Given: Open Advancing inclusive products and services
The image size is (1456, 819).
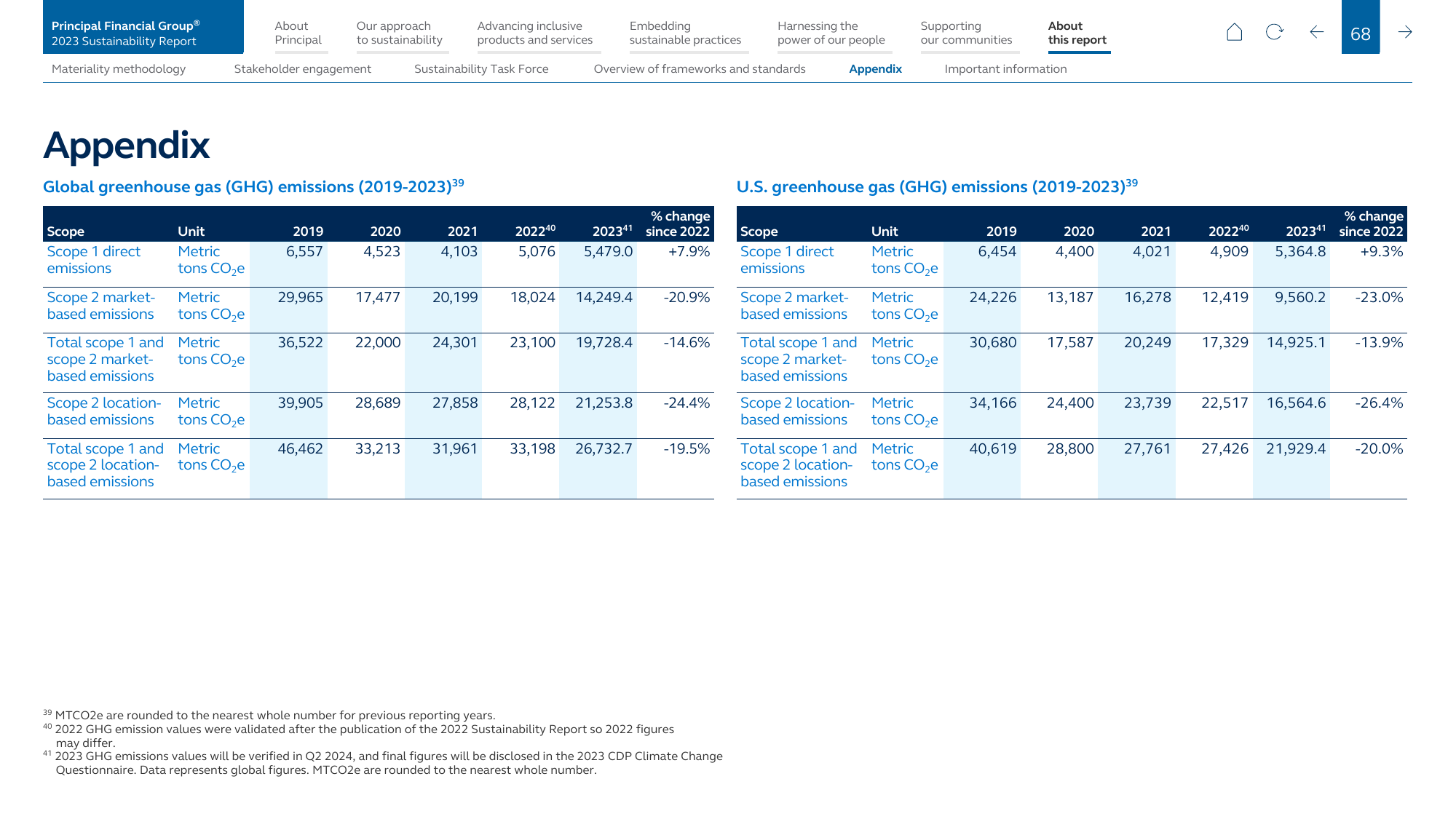Looking at the screenshot, I should coord(535,33).
